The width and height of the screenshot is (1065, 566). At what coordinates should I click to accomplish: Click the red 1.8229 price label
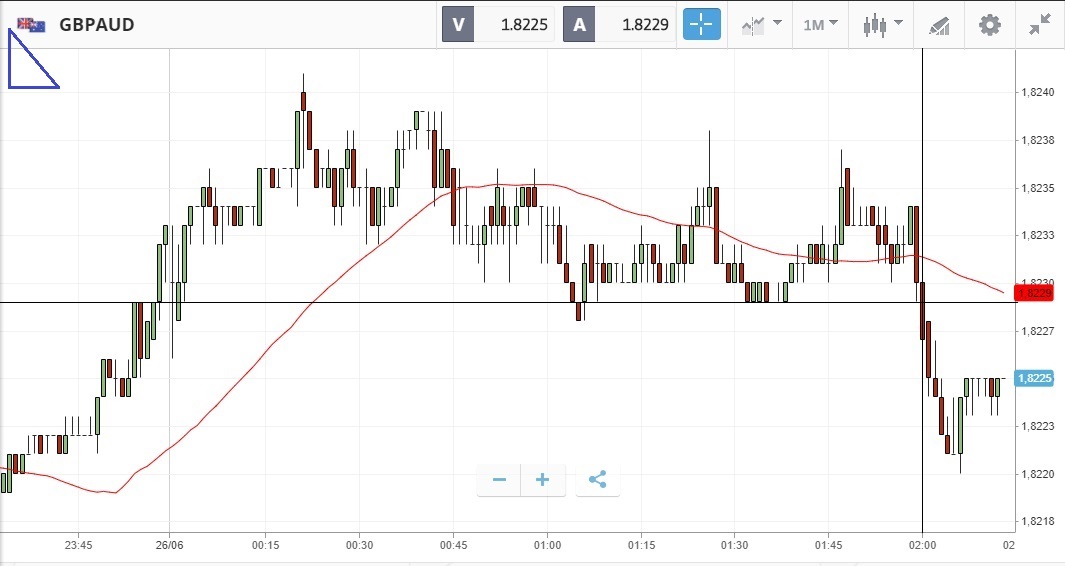click(1034, 293)
